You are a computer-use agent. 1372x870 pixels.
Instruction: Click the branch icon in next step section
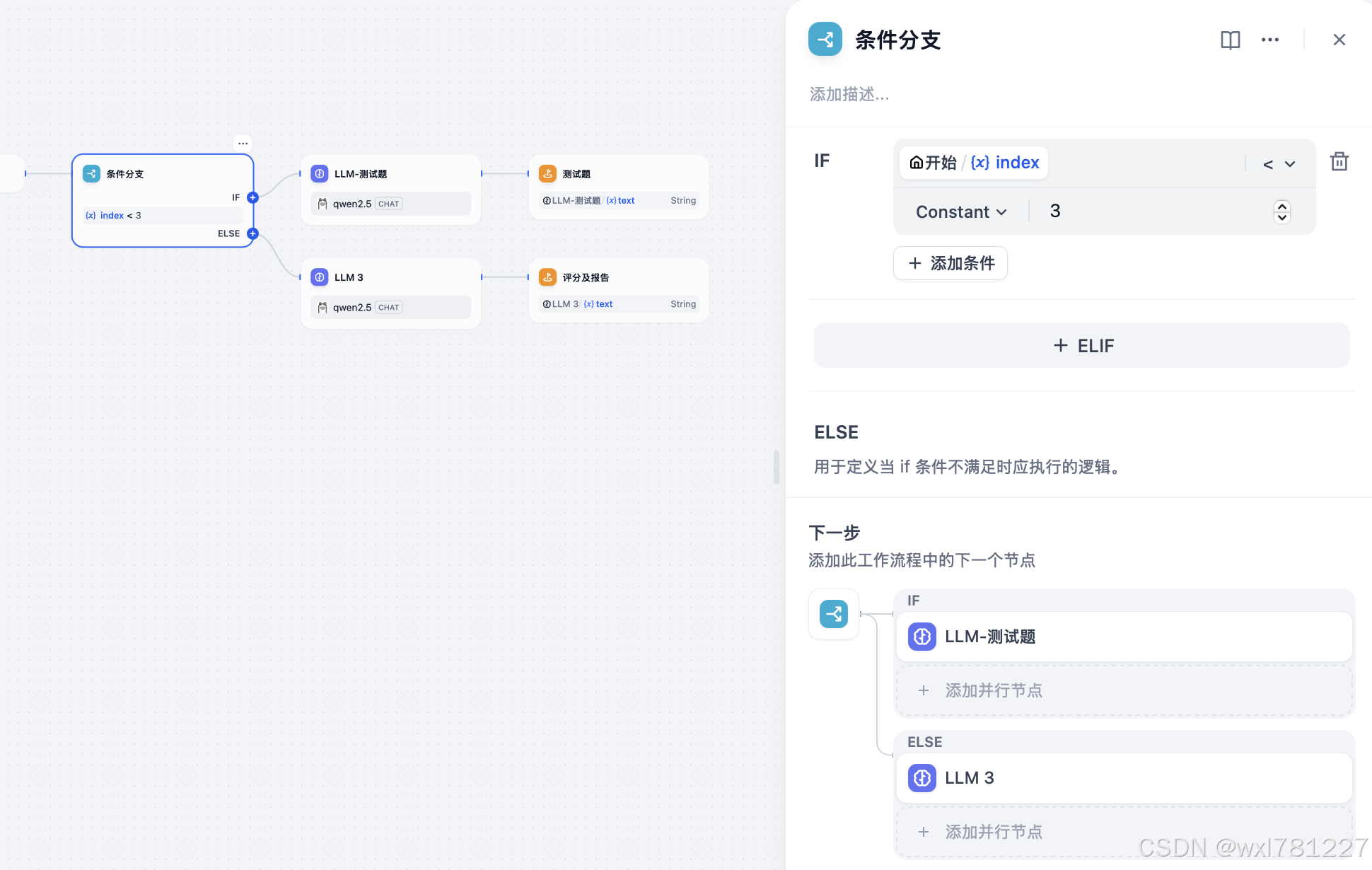[x=834, y=614]
